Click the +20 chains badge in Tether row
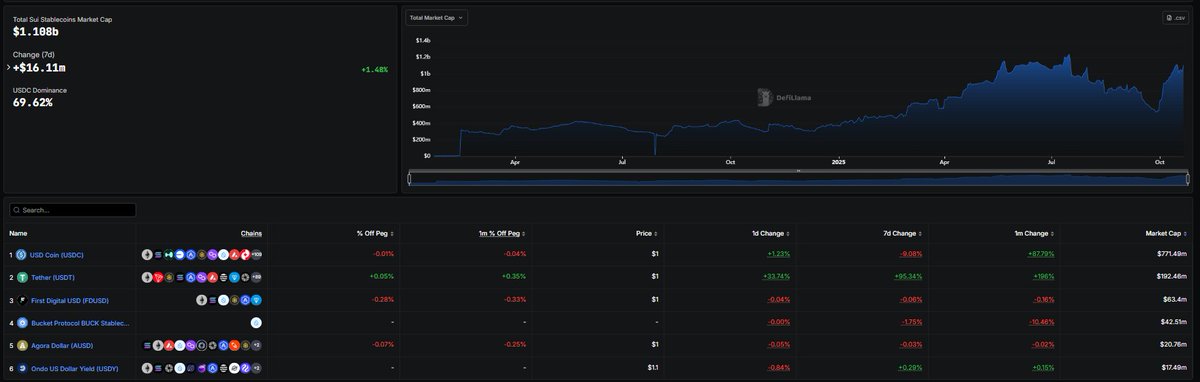1200x382 pixels. [257, 277]
